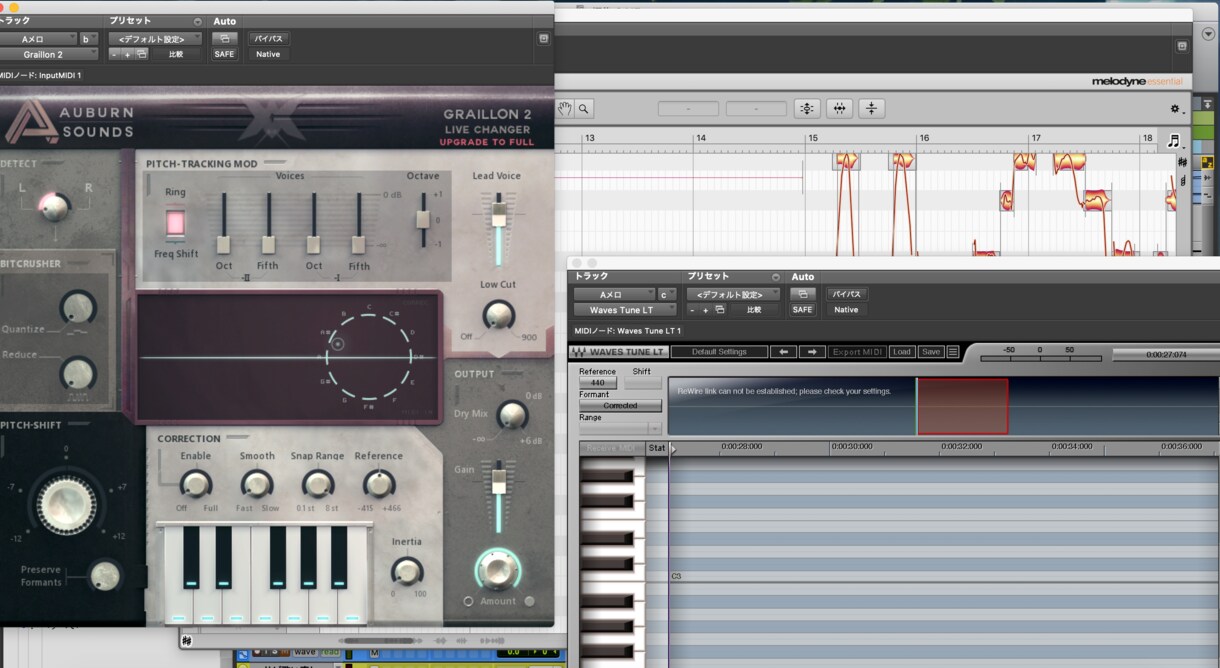Image resolution: width=1220 pixels, height=668 pixels.
Task: Open Waves Tune LT plug-in selector dropdown
Action: [x=625, y=310]
